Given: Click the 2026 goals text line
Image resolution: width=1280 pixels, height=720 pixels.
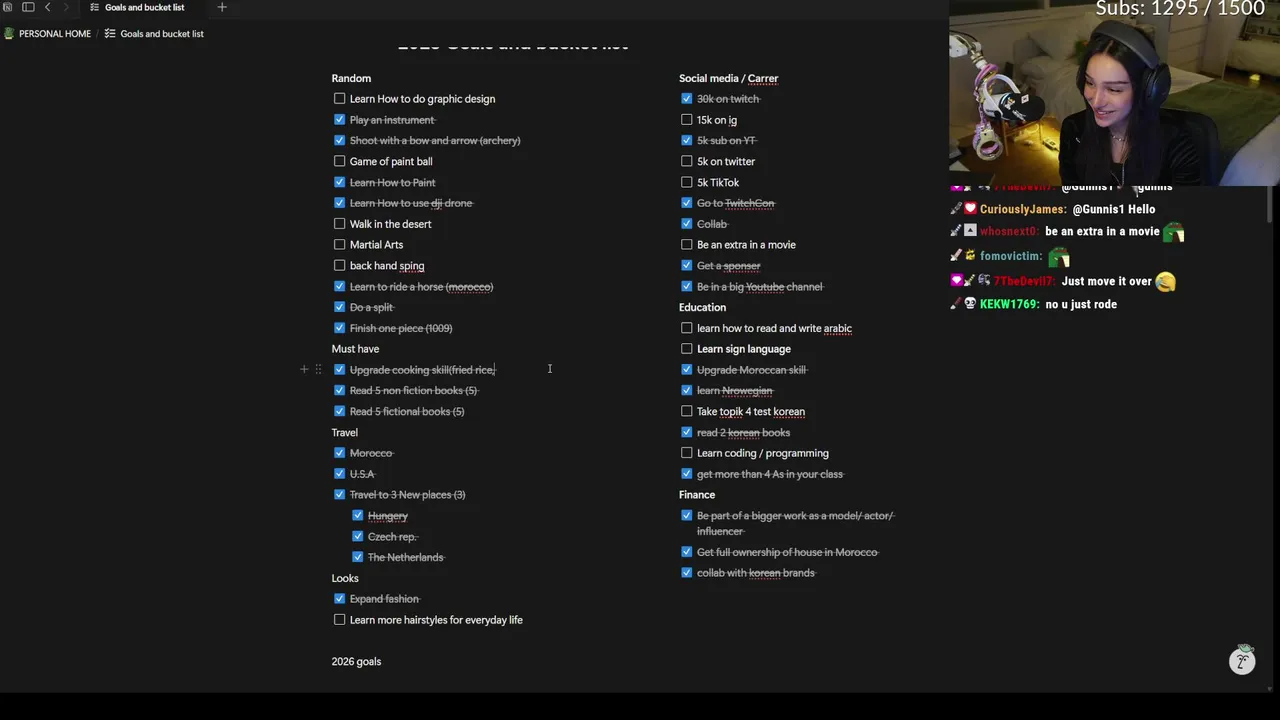Looking at the screenshot, I should [x=356, y=661].
